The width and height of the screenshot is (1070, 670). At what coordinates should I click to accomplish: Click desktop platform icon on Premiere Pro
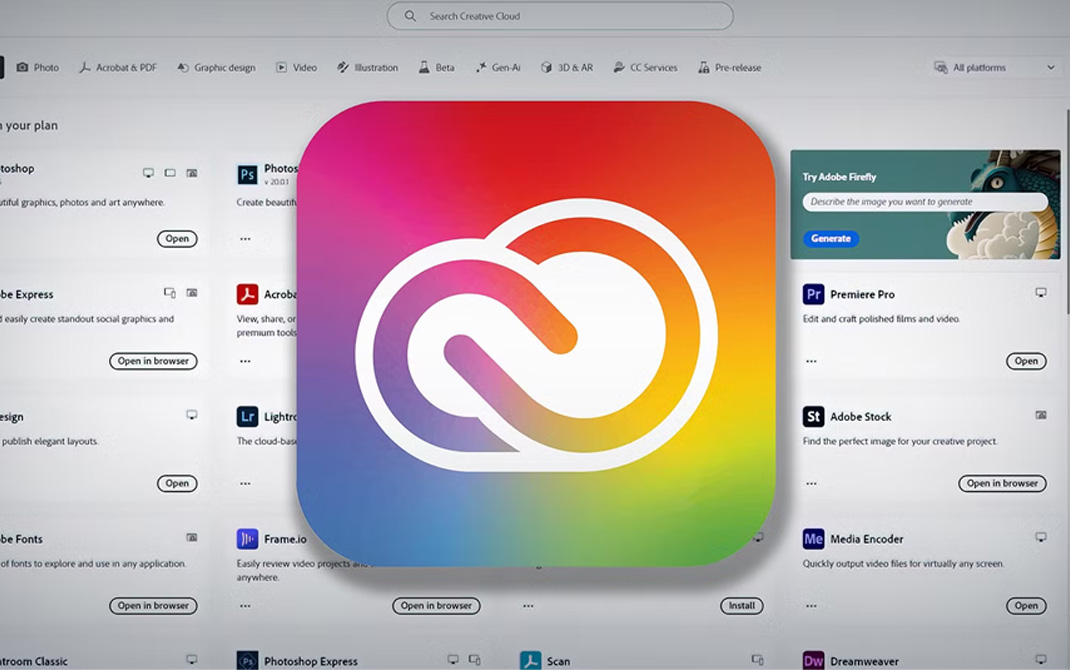[1041, 293]
